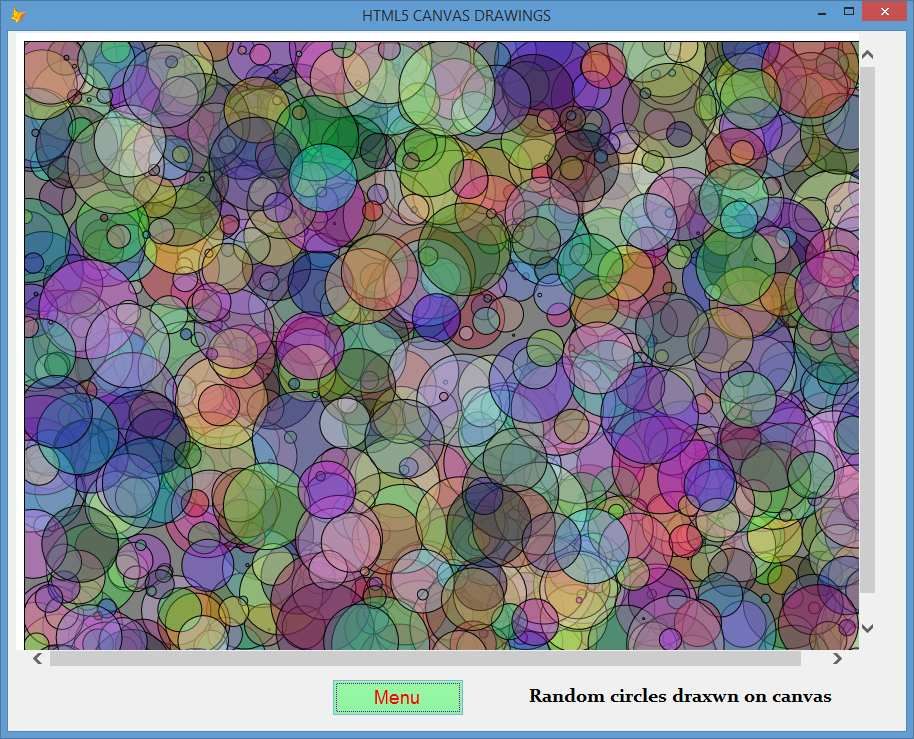914x739 pixels.
Task: Click the up arrow on the vertical scrollbar
Action: (x=866, y=54)
